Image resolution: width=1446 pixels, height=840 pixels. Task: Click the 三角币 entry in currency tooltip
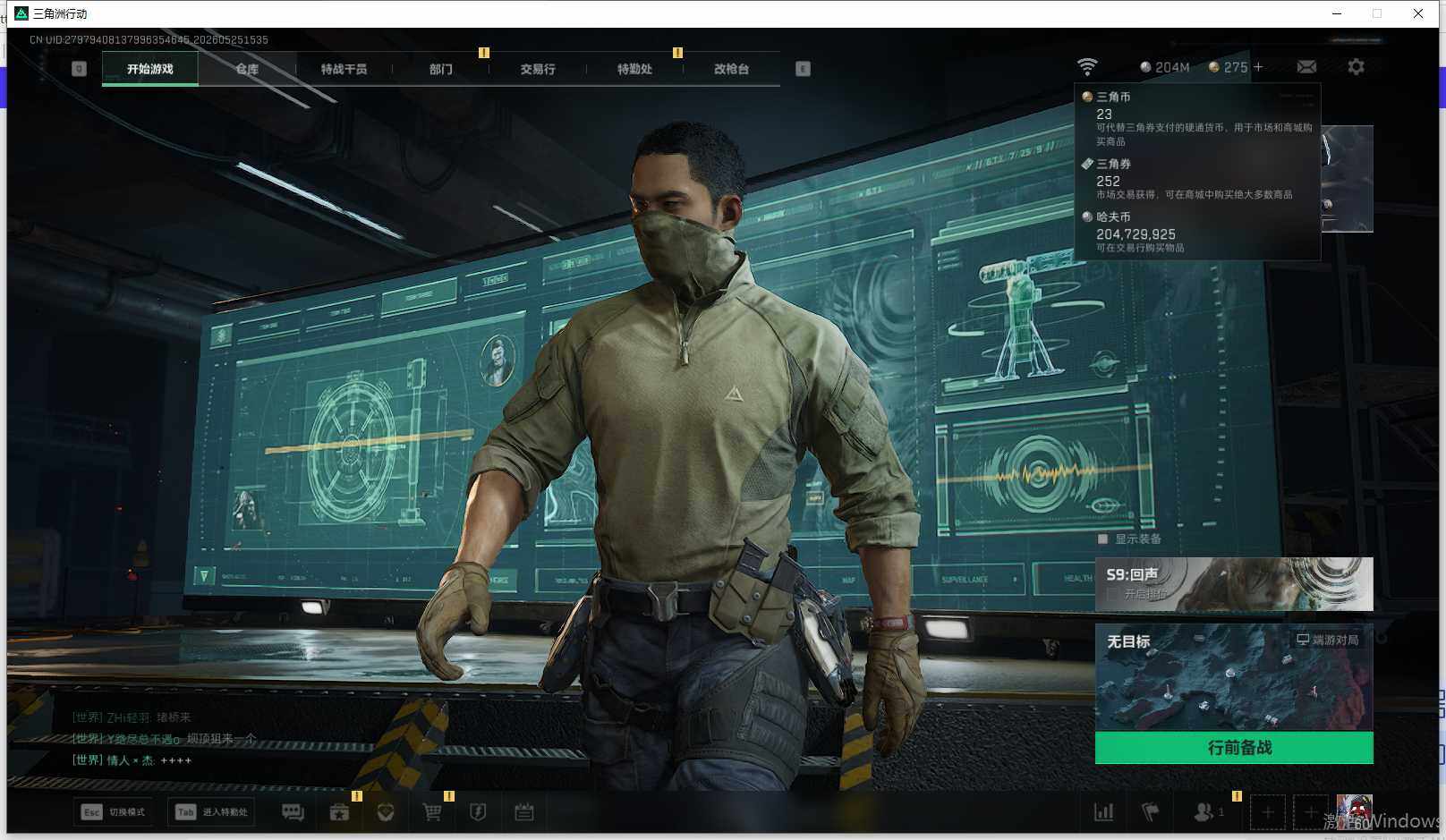pyautogui.click(x=1197, y=118)
